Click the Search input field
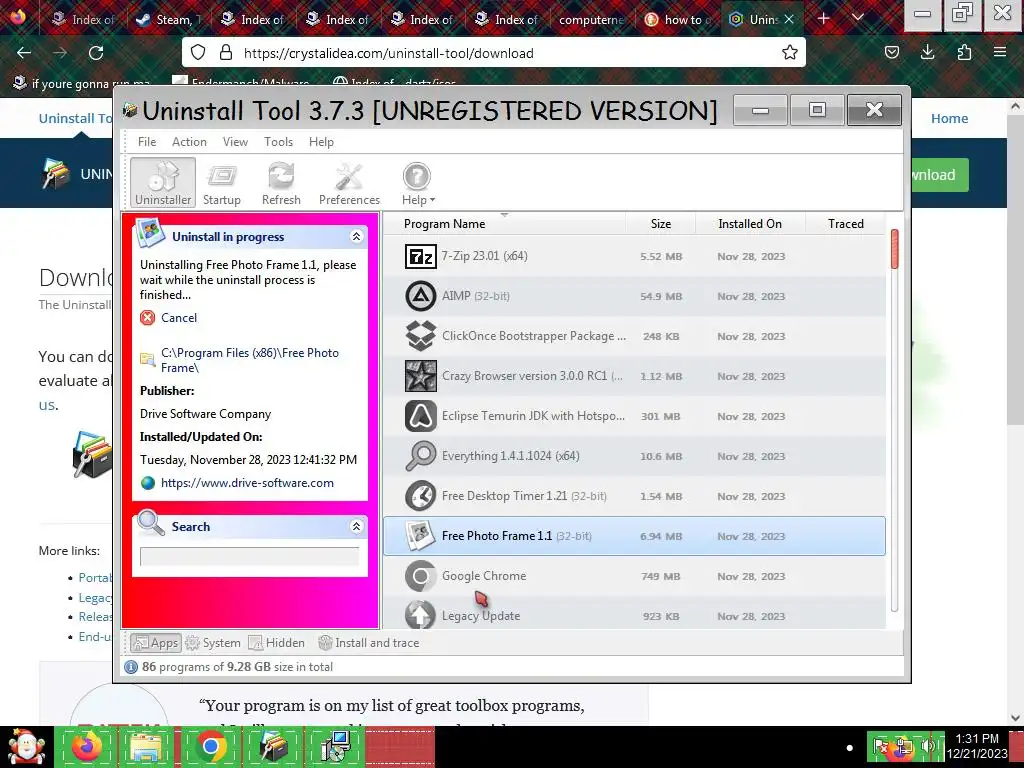 249,556
